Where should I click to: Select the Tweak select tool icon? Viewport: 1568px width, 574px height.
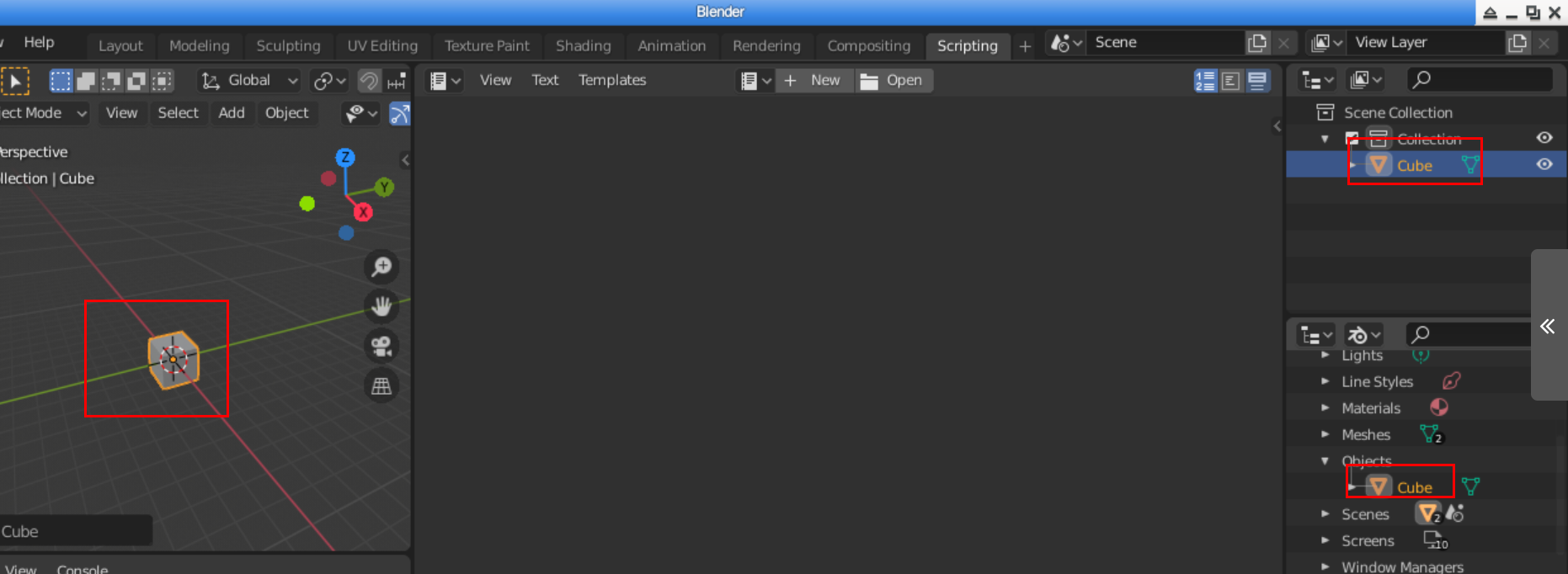tap(14, 81)
